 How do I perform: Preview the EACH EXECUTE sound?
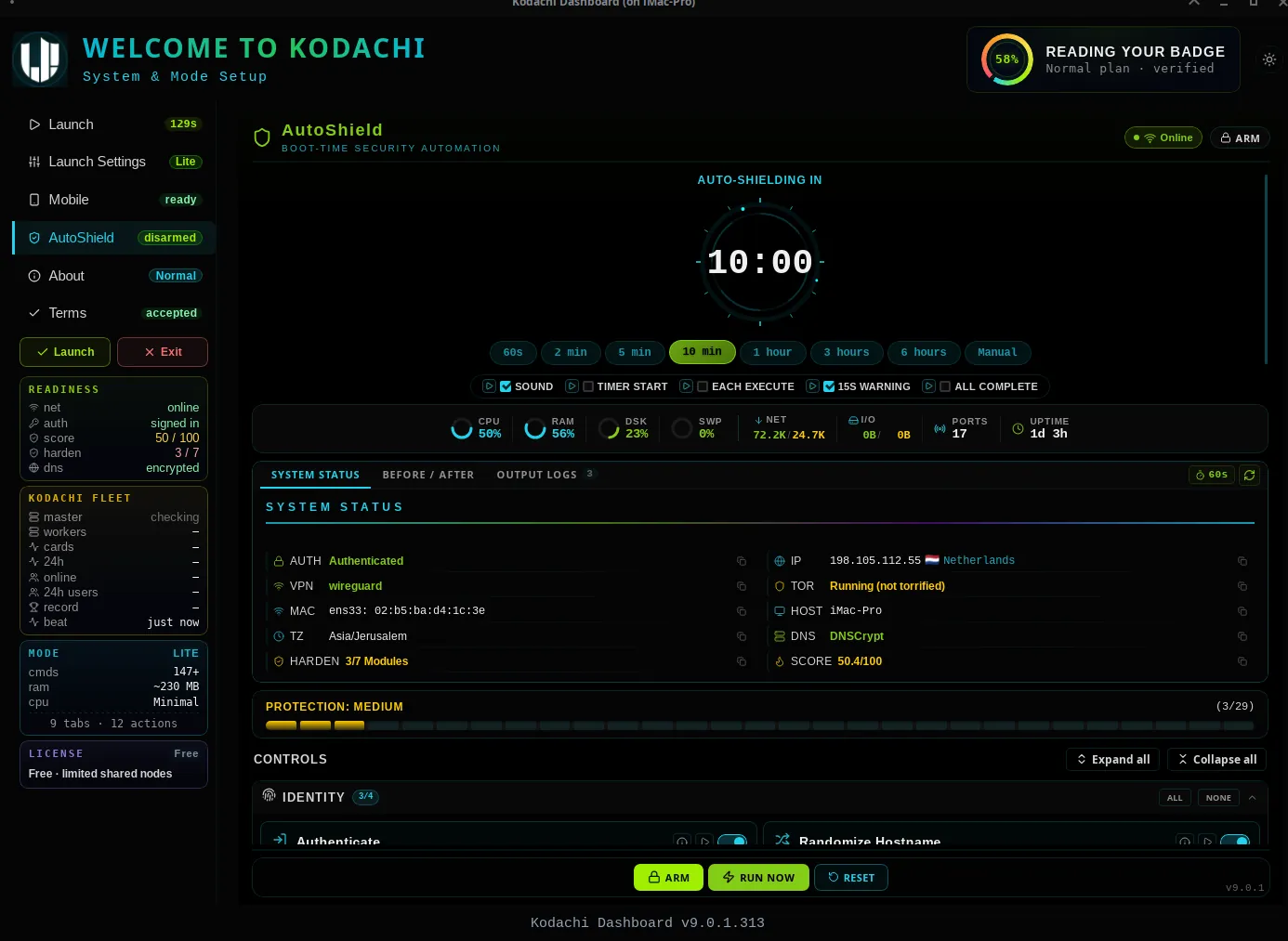(686, 386)
